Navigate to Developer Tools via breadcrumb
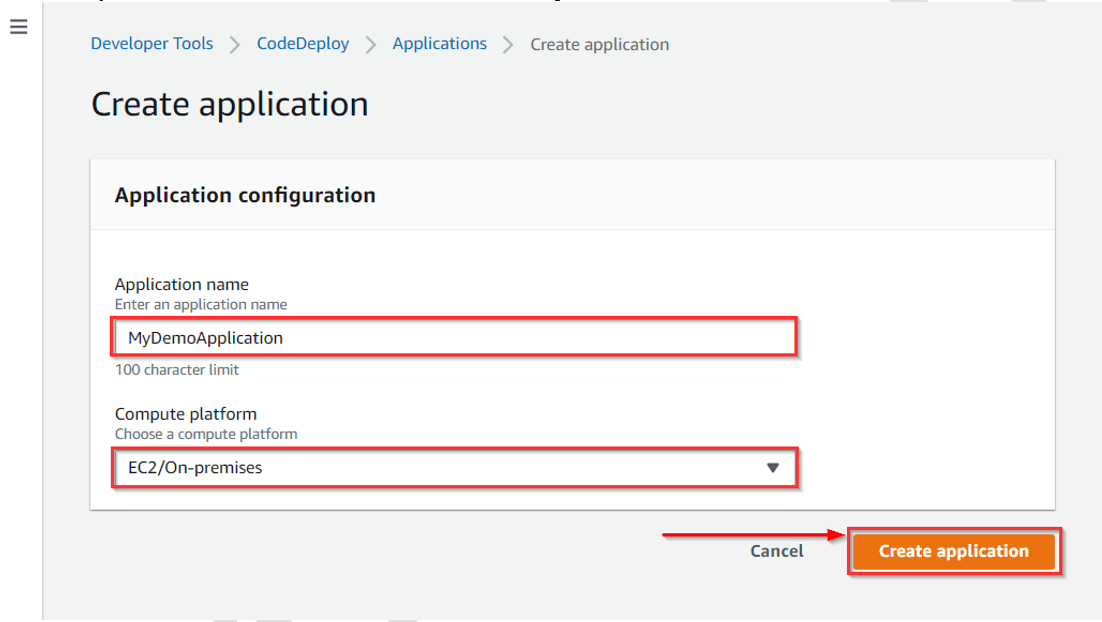The image size is (1102, 622). pos(151,43)
